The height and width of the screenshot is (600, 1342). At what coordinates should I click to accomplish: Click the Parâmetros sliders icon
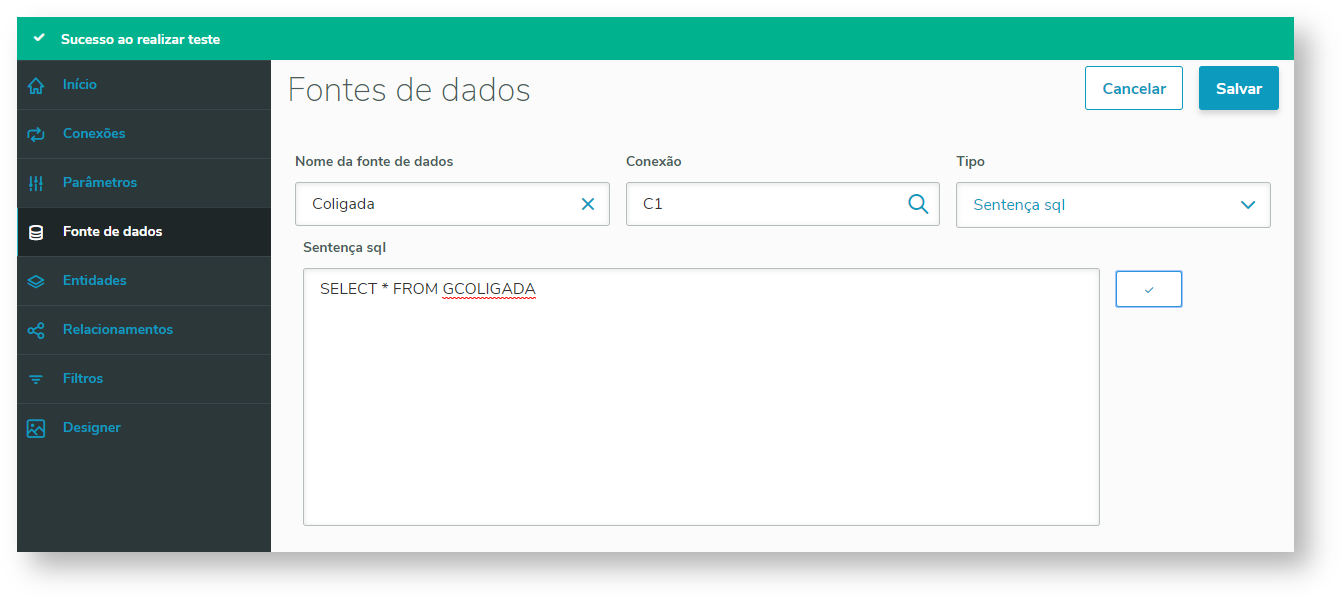click(36, 183)
